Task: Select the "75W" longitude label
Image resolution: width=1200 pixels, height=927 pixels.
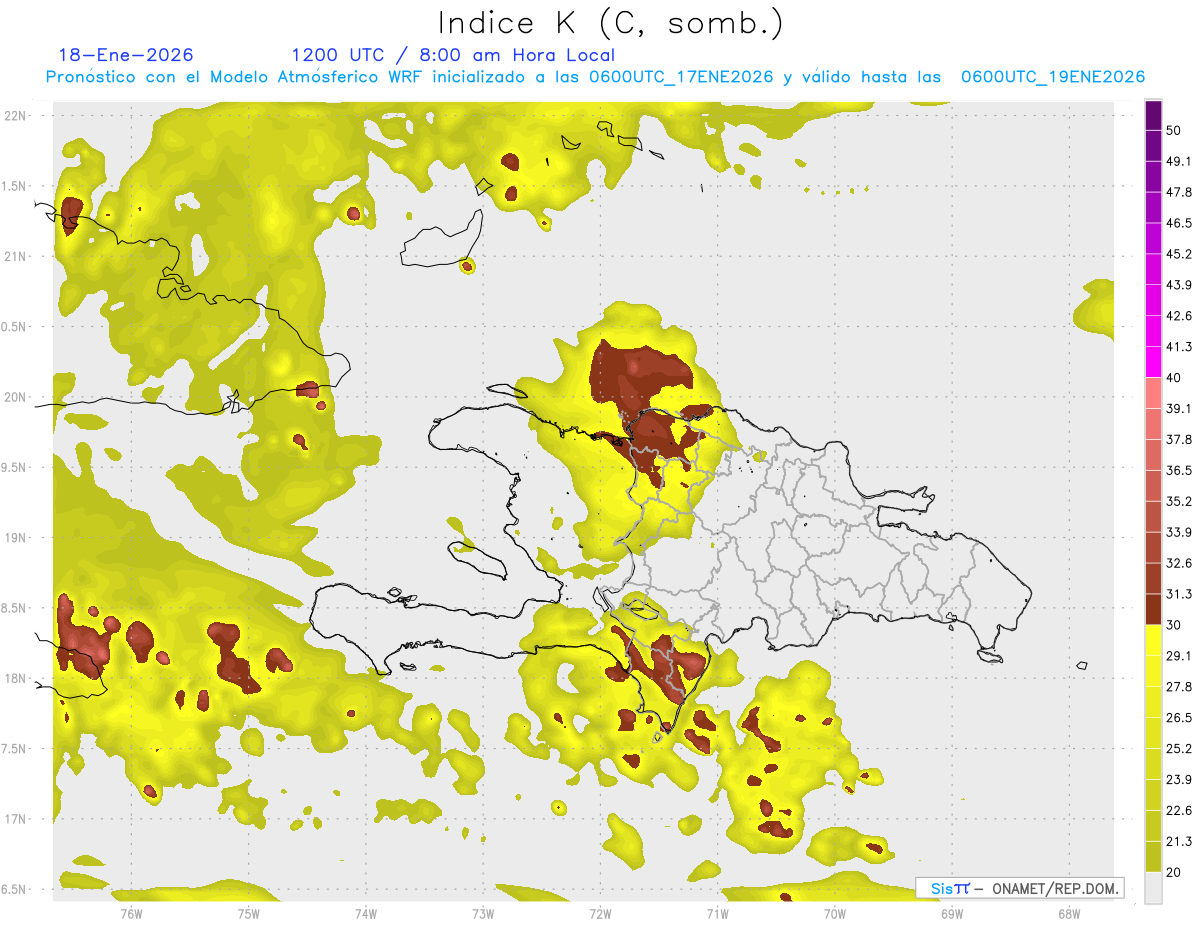Action: click(249, 913)
